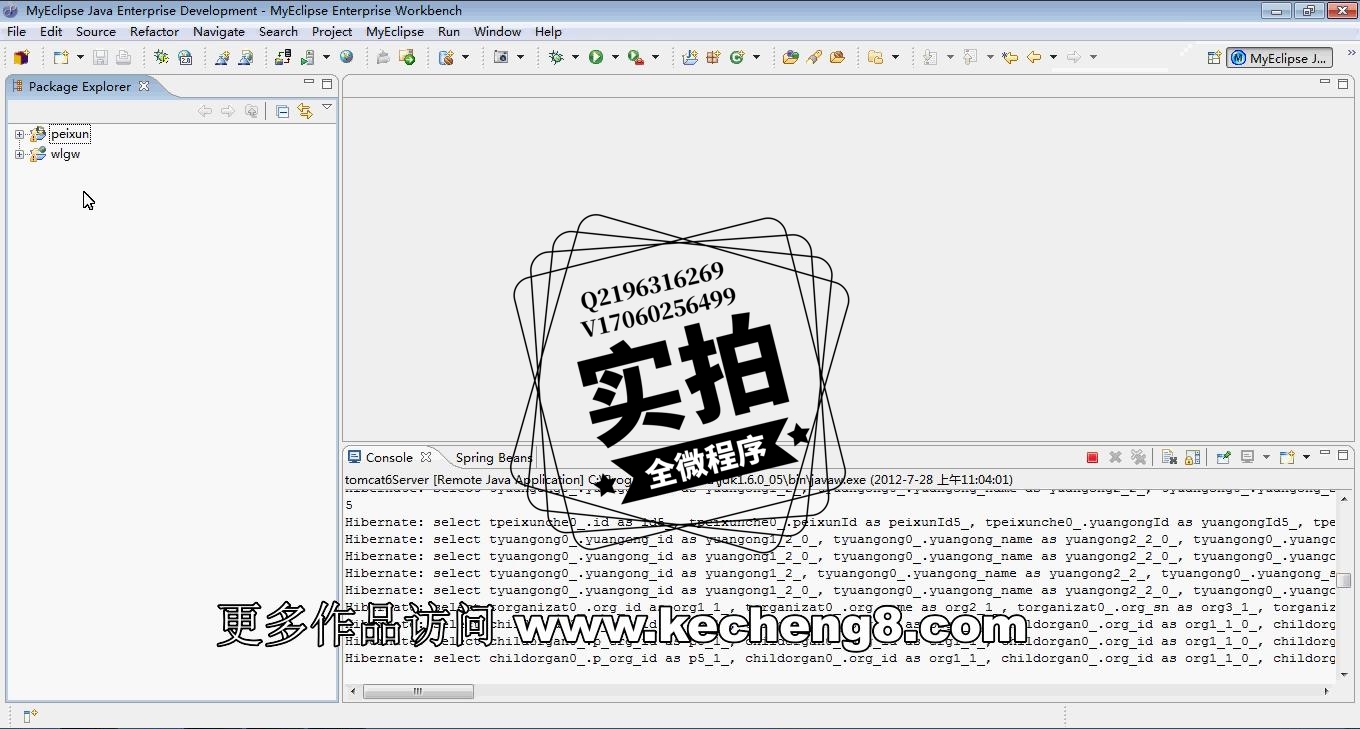The height and width of the screenshot is (729, 1360).
Task: Click Display Selected Console monitor icon
Action: coord(1247,457)
